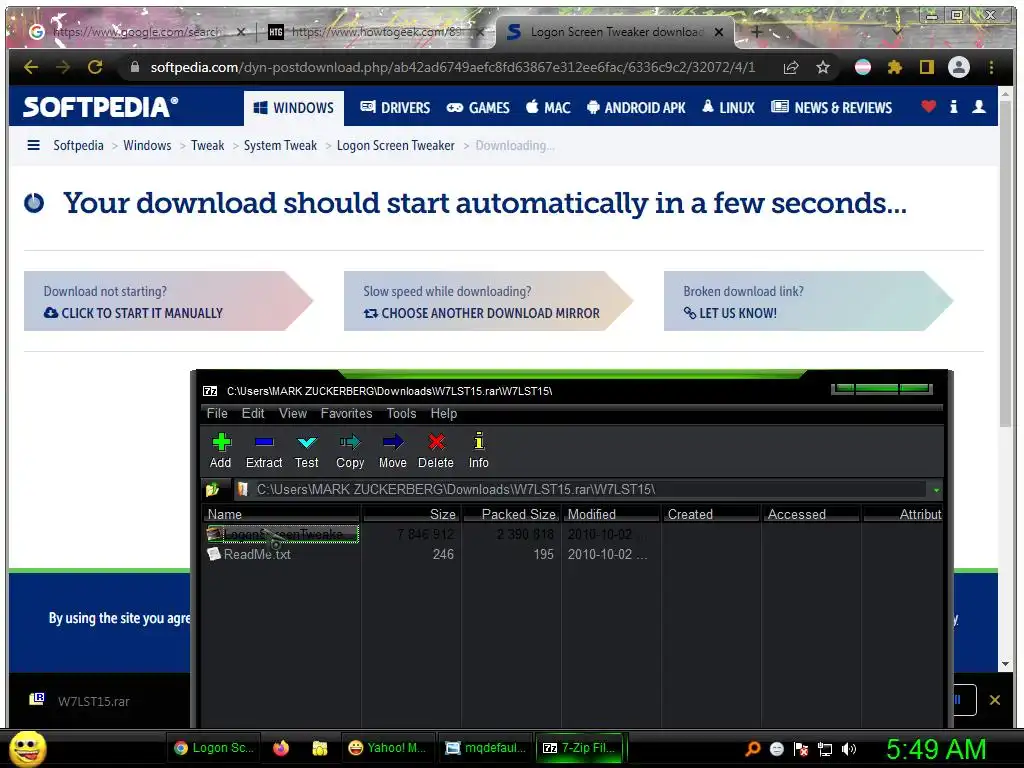The height and width of the screenshot is (768, 1024).
Task: Reload the Softpedia page
Action: pyautogui.click(x=95, y=67)
